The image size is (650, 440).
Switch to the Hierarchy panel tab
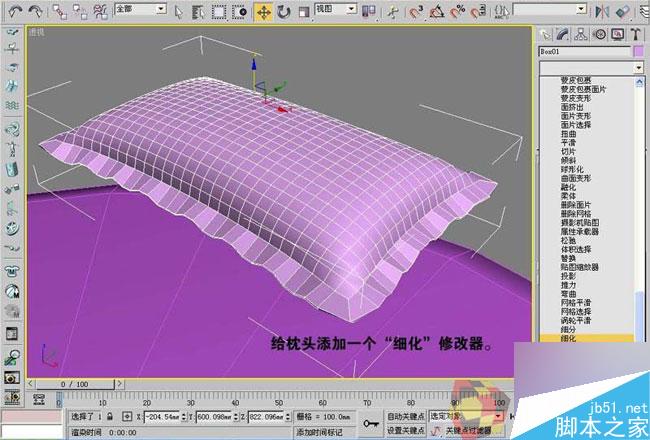pyautogui.click(x=581, y=35)
